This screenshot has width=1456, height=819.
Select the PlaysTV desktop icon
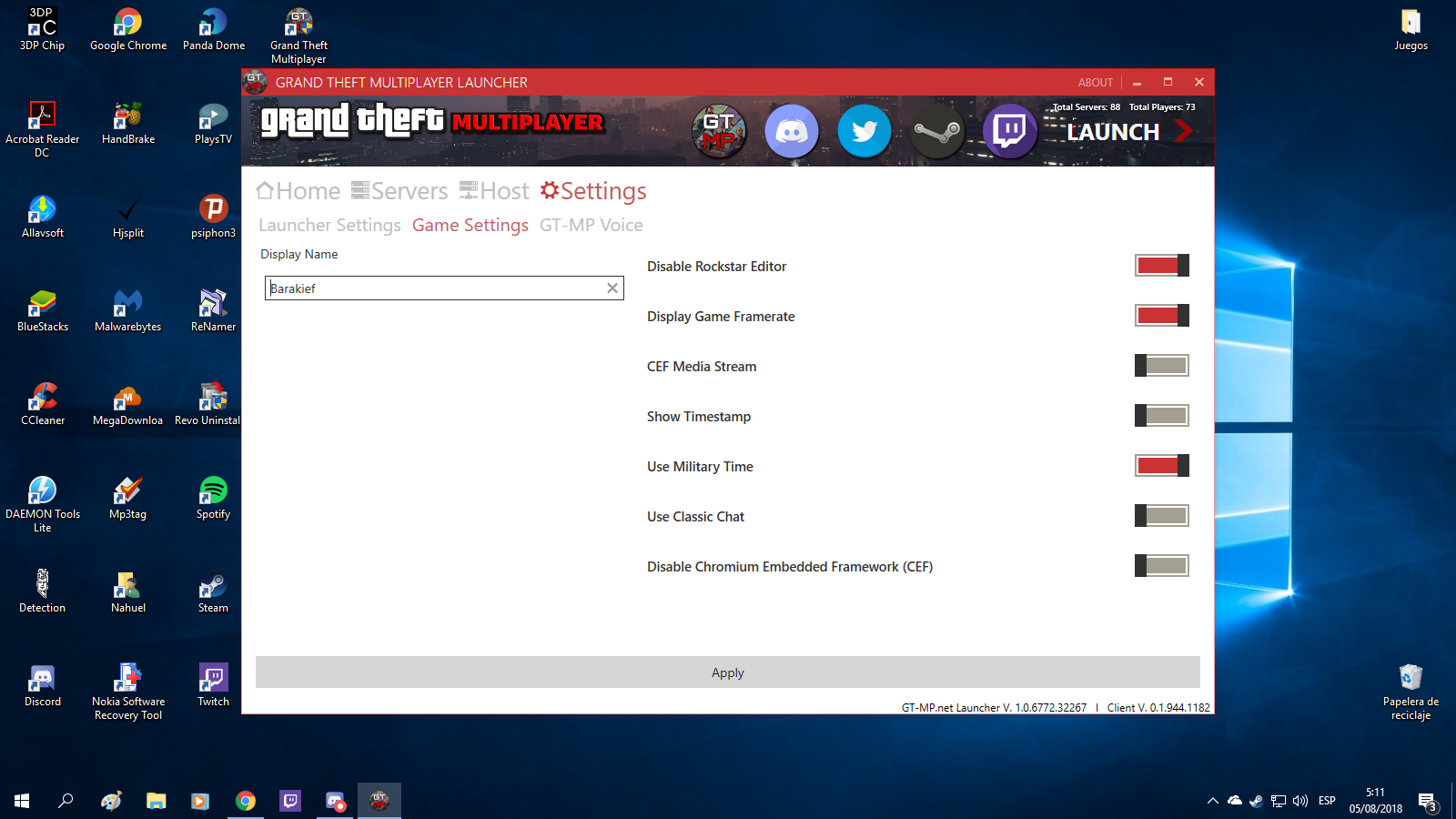point(213,124)
